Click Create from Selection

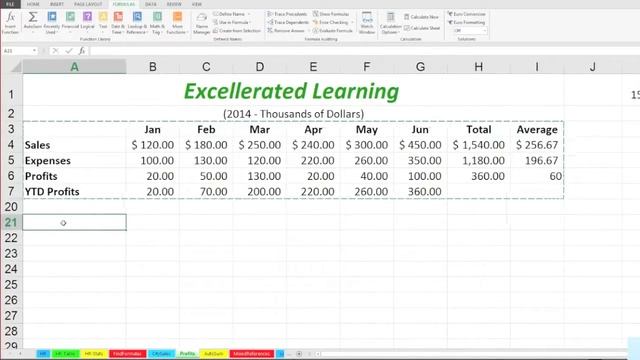point(237,31)
